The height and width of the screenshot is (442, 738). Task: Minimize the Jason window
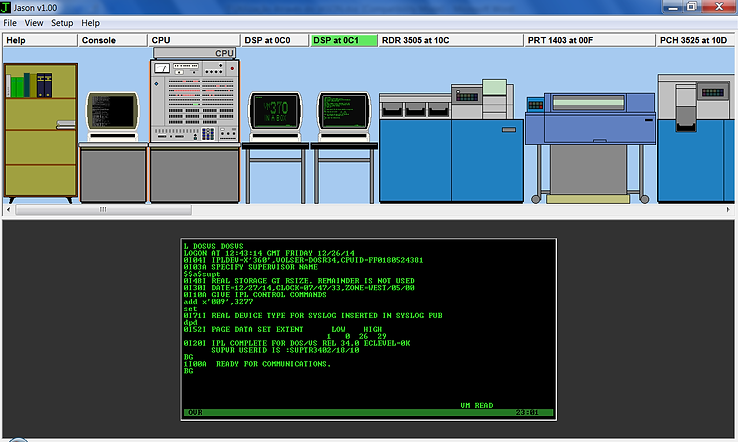[x=674, y=7]
